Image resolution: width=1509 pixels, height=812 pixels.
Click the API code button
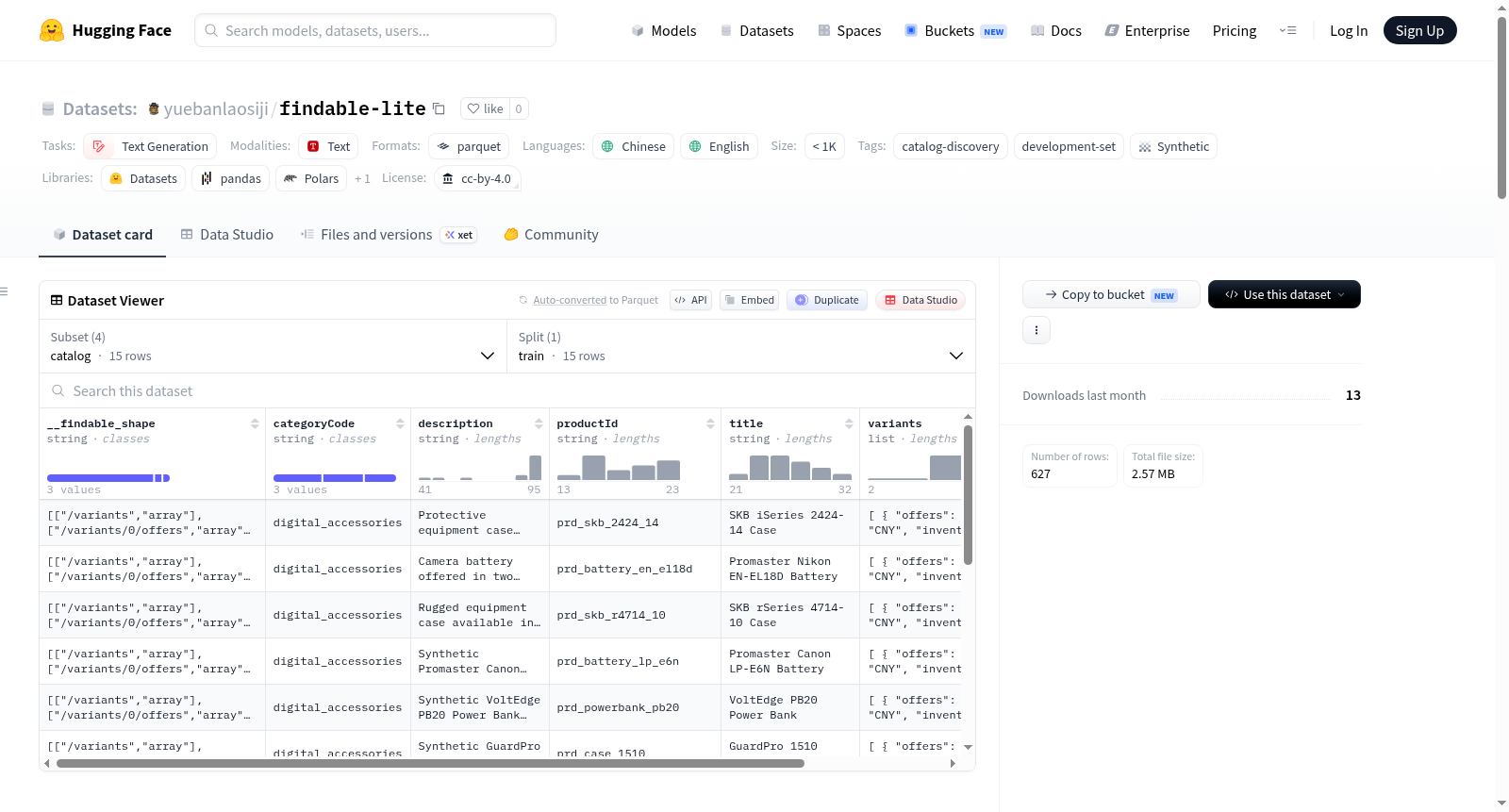690,300
